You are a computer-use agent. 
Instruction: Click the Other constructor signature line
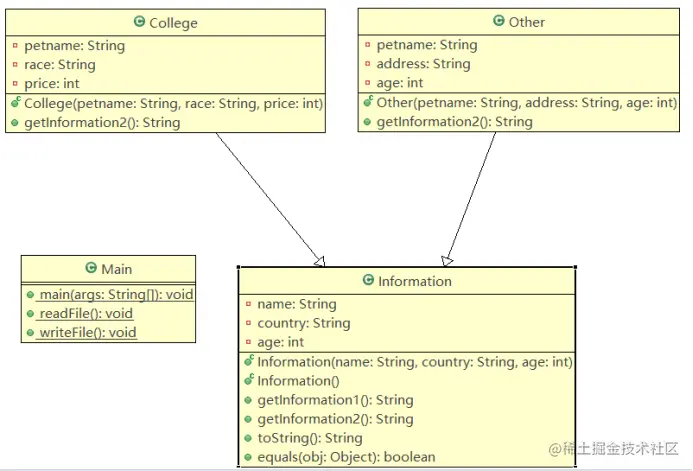[526, 102]
